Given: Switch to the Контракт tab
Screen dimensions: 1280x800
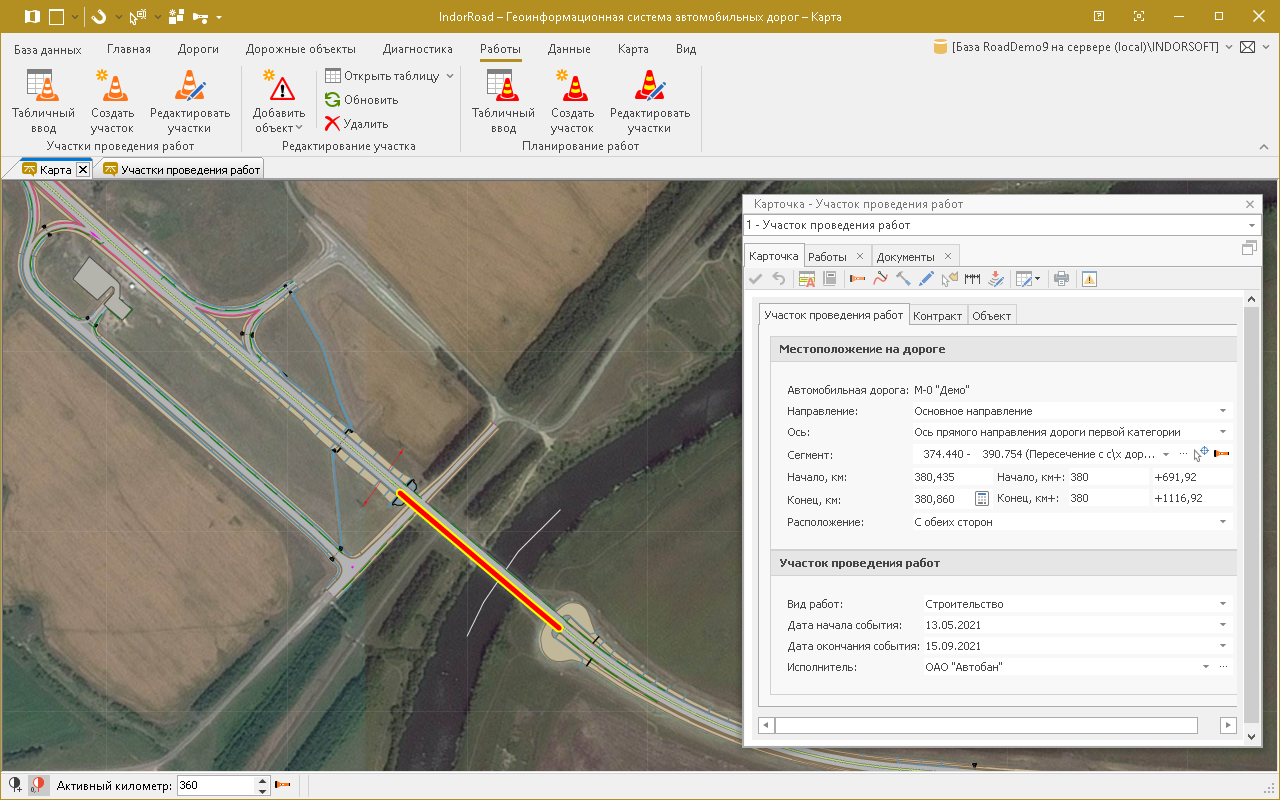Looking at the screenshot, I should 937,316.
